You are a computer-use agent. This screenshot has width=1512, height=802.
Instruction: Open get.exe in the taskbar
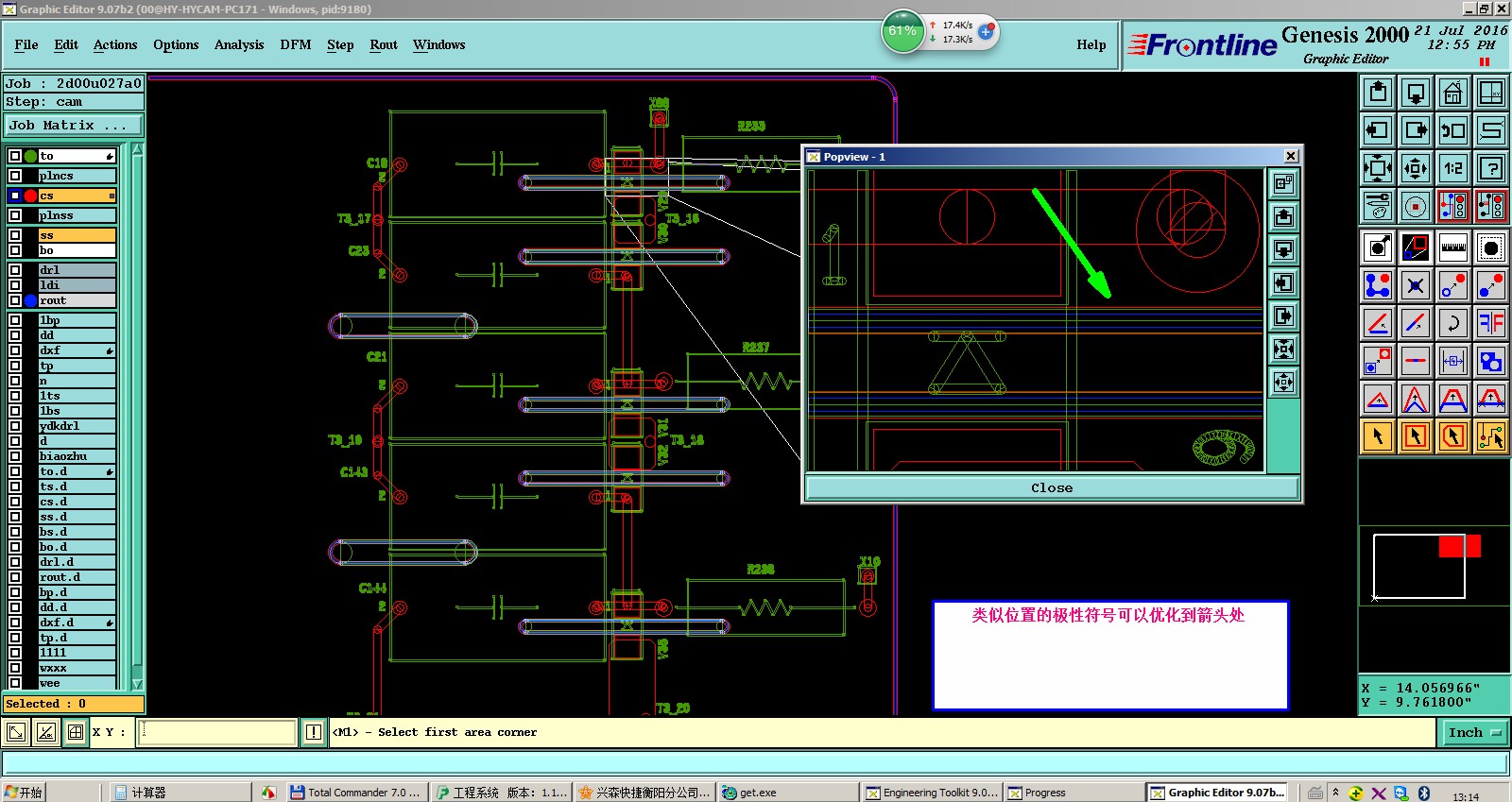pyautogui.click(x=788, y=793)
